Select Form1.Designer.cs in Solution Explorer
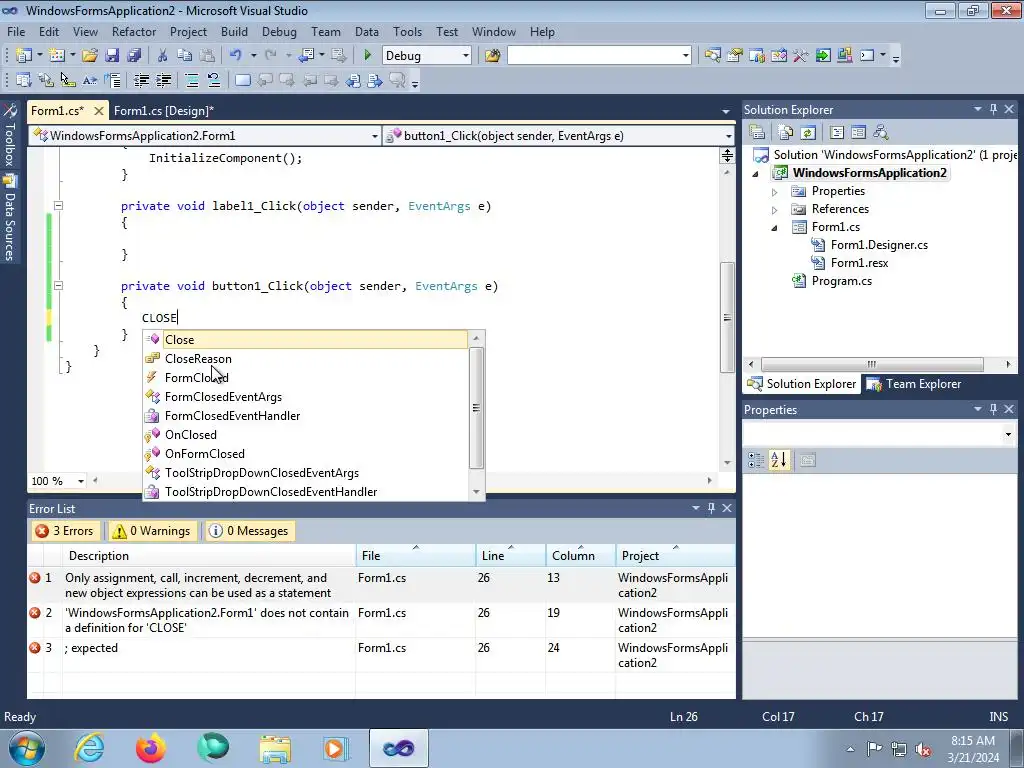This screenshot has height=768, width=1024. (x=878, y=245)
